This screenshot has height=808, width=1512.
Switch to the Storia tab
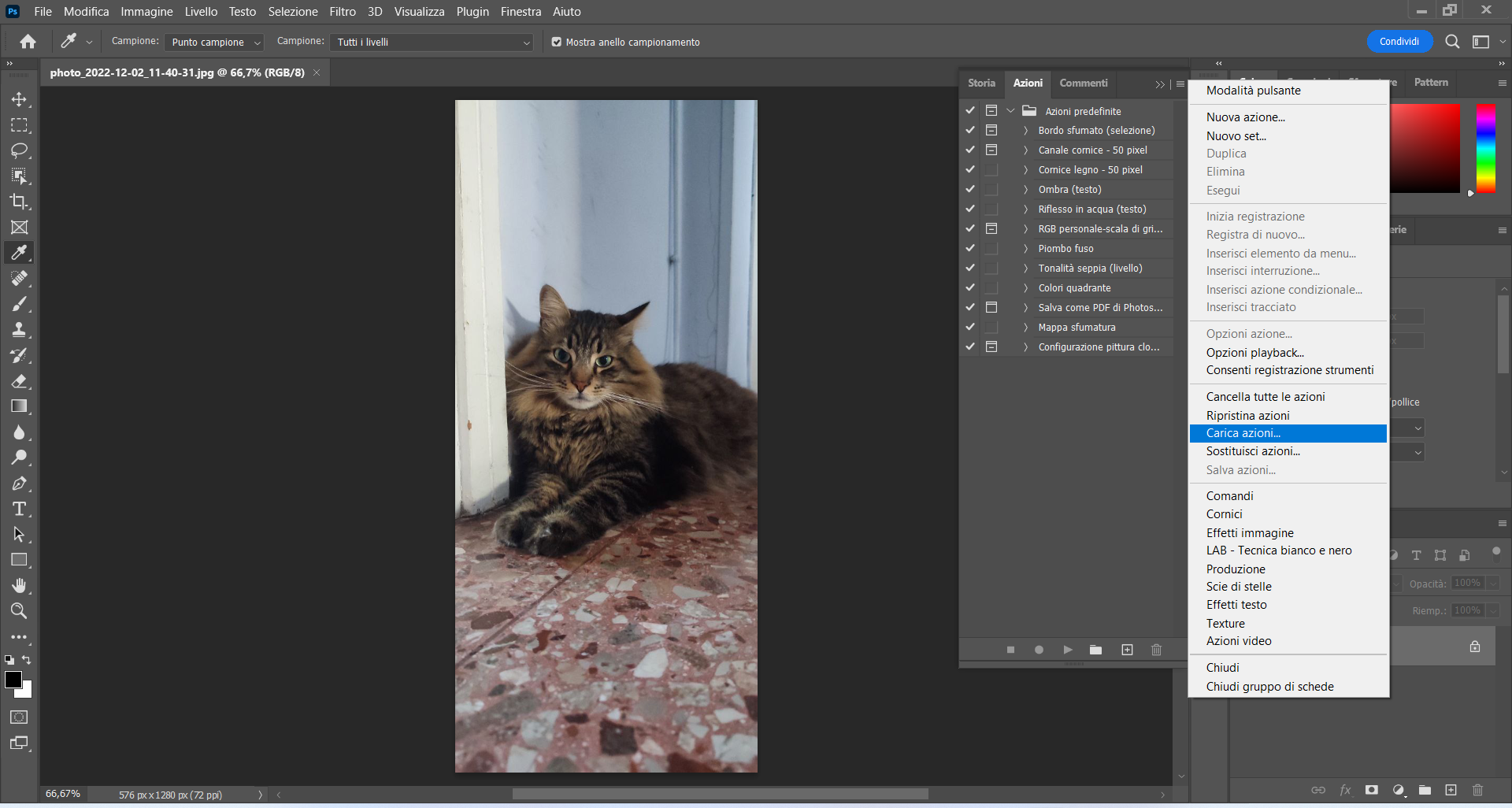(981, 83)
